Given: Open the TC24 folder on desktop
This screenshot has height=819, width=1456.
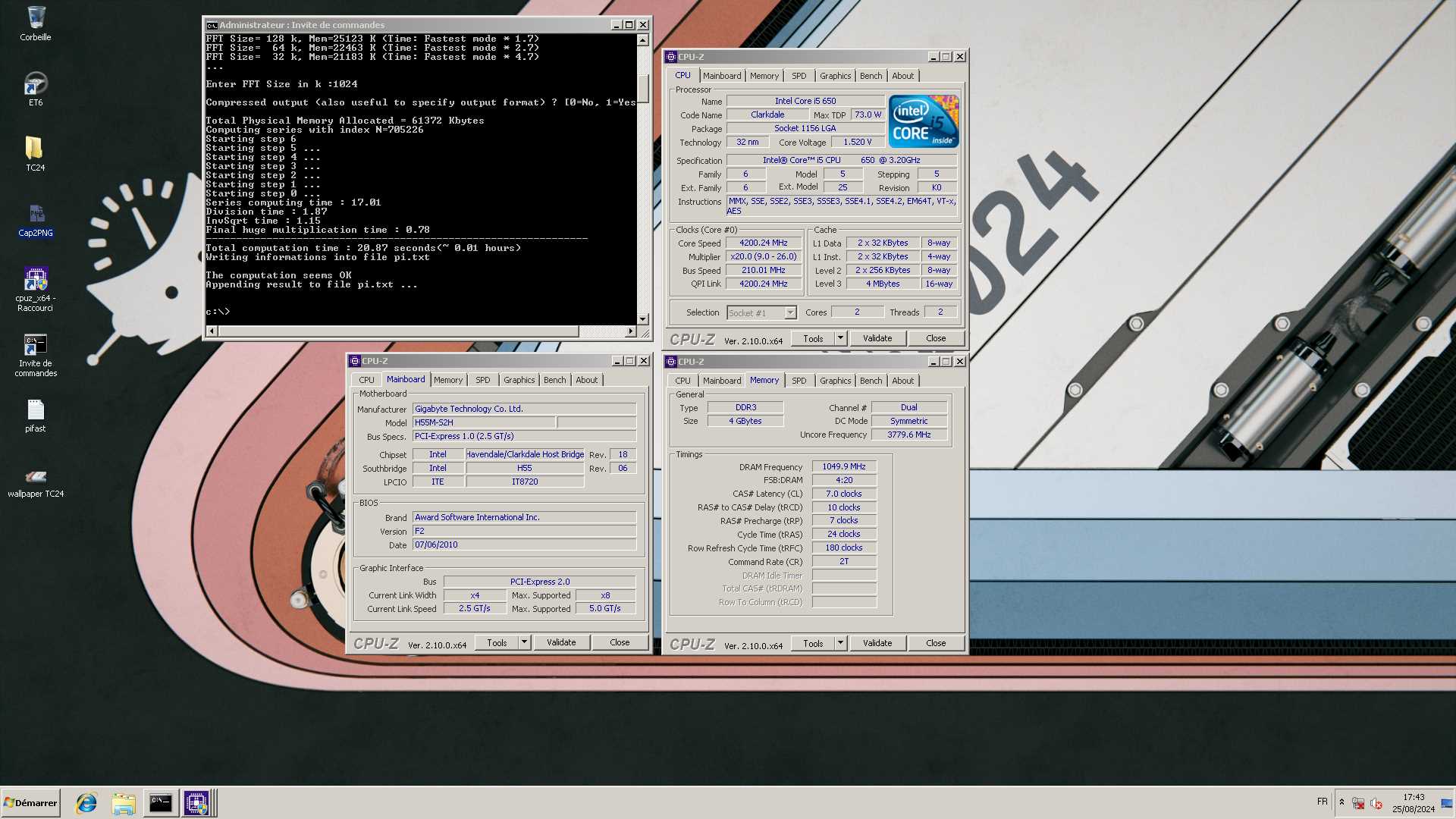Looking at the screenshot, I should pos(35,153).
